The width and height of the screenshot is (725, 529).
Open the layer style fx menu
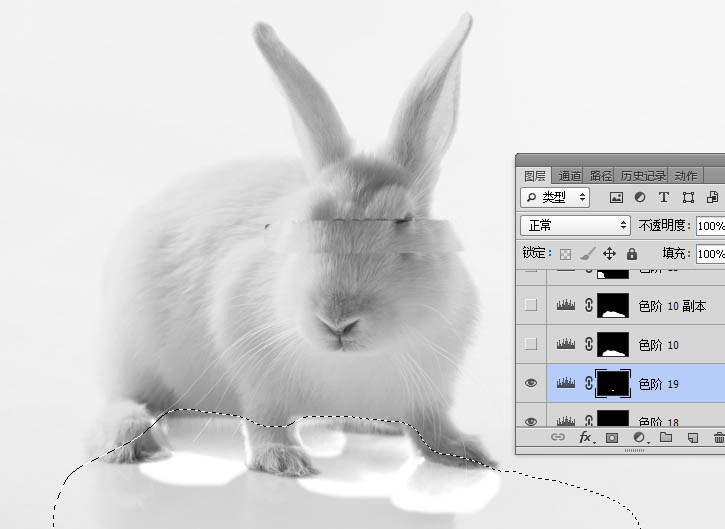click(x=586, y=438)
